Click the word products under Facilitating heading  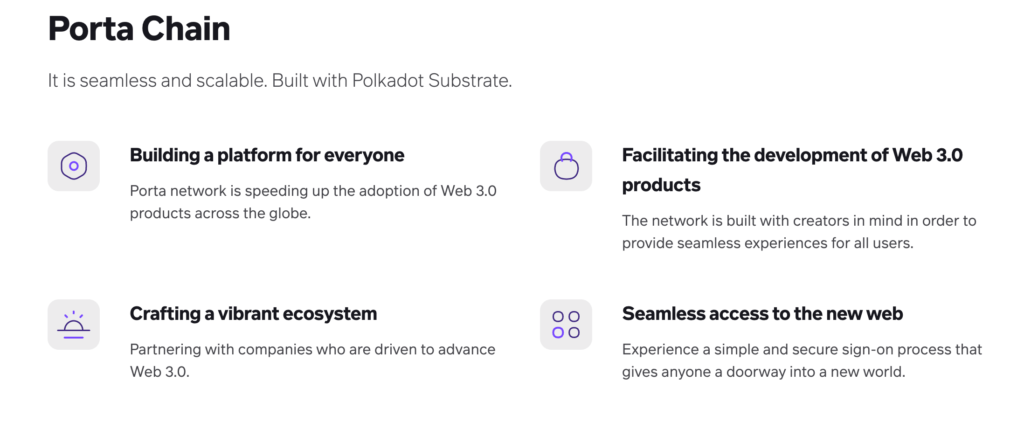[x=661, y=185]
